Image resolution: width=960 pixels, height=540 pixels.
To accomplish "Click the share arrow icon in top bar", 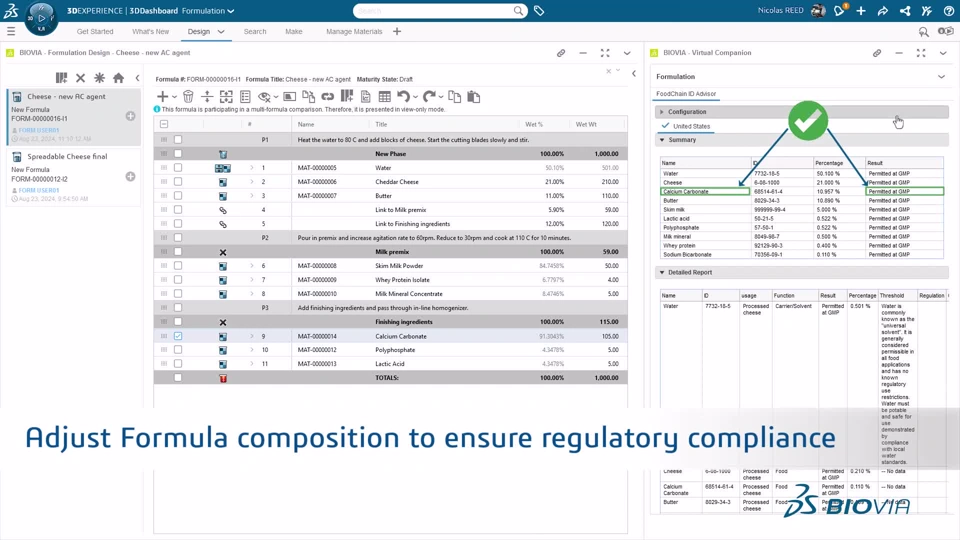I will (x=883, y=10).
